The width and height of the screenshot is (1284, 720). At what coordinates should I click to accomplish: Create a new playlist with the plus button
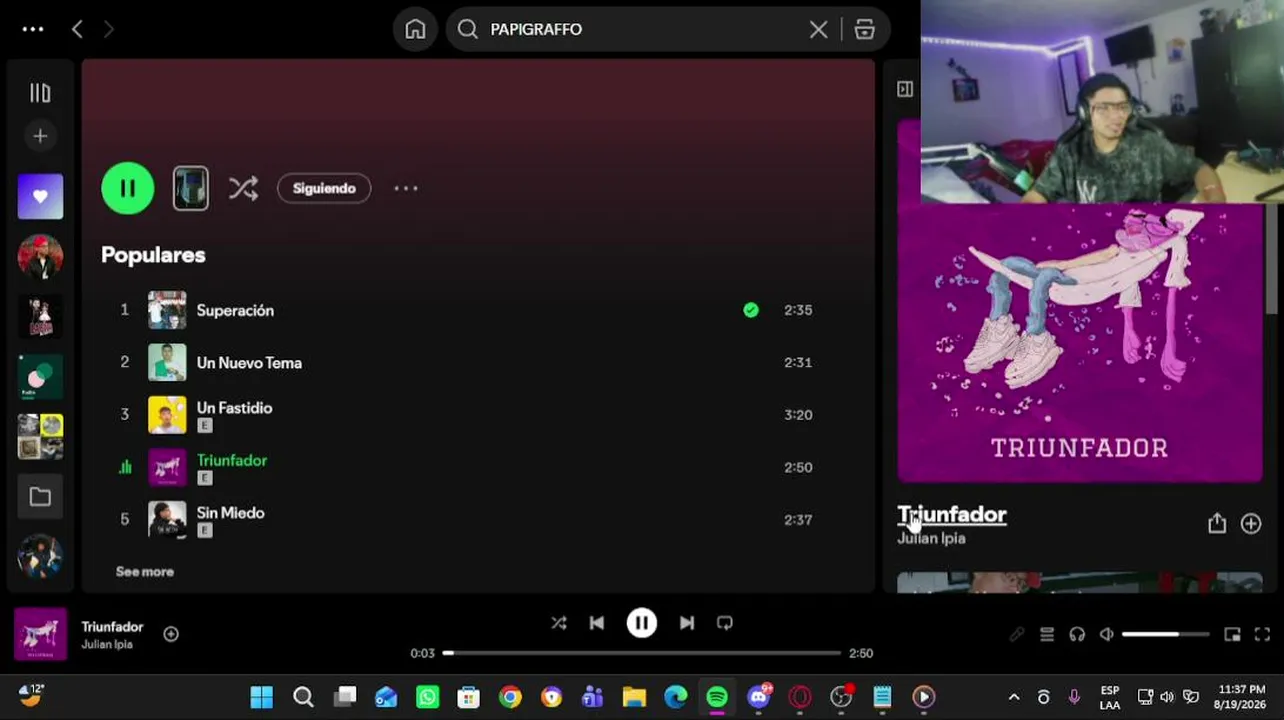(x=40, y=136)
